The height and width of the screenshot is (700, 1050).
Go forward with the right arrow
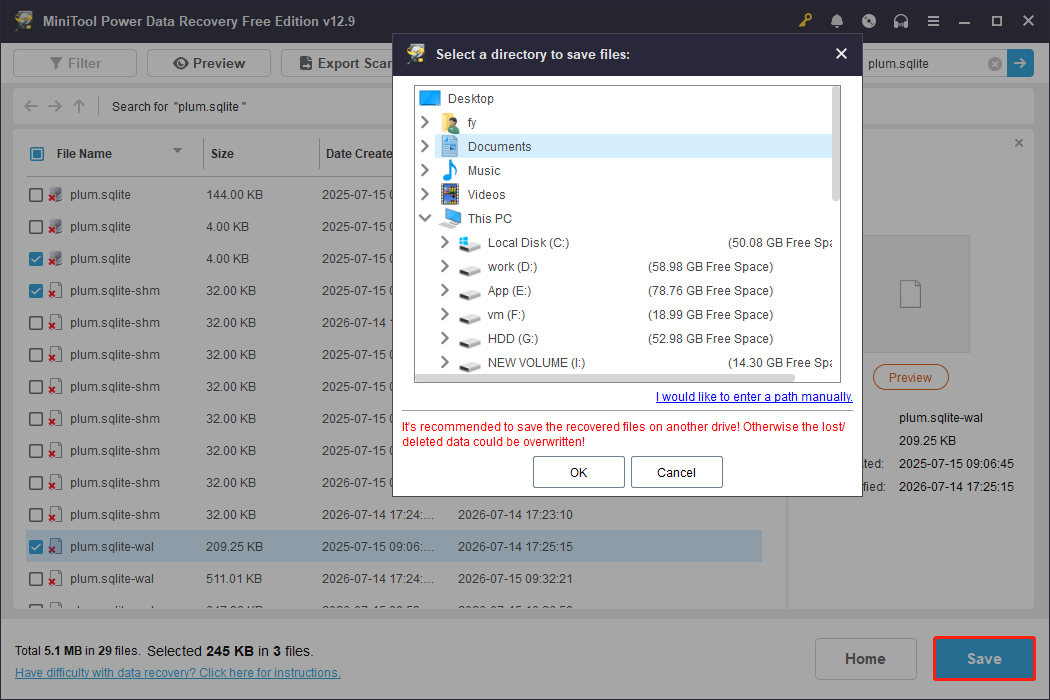[x=55, y=106]
